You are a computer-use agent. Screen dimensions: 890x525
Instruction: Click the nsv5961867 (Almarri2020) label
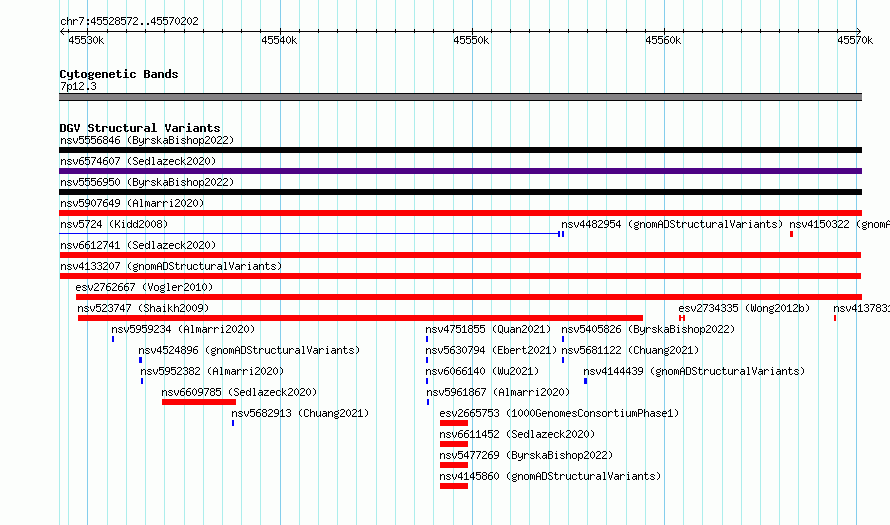tap(498, 392)
